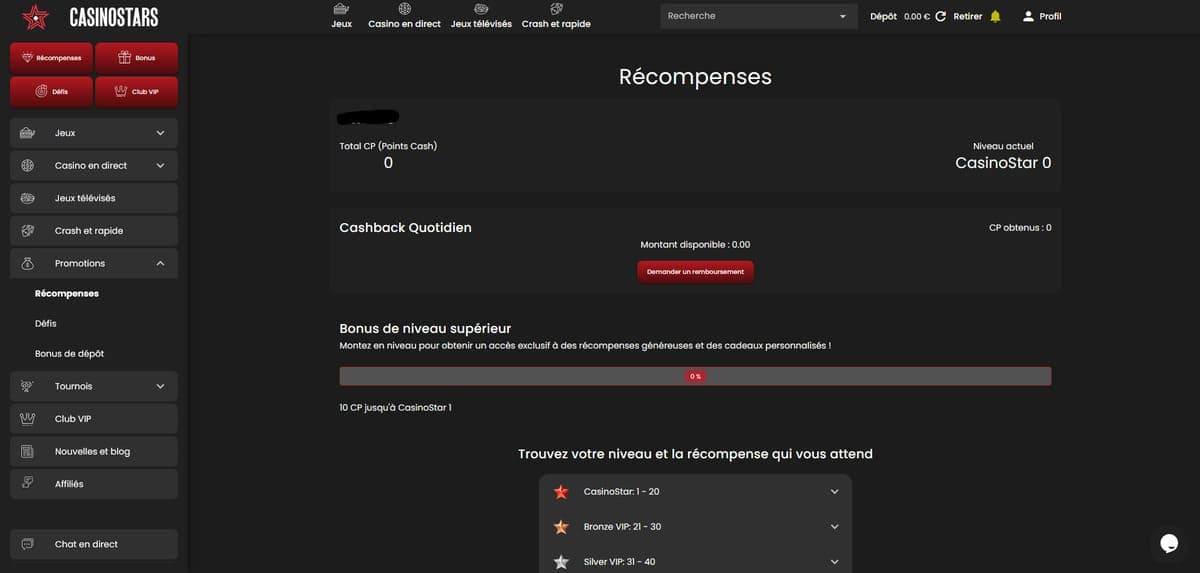Open Jeux télévisés in the sidebar
This screenshot has height=573, width=1200.
click(x=94, y=198)
